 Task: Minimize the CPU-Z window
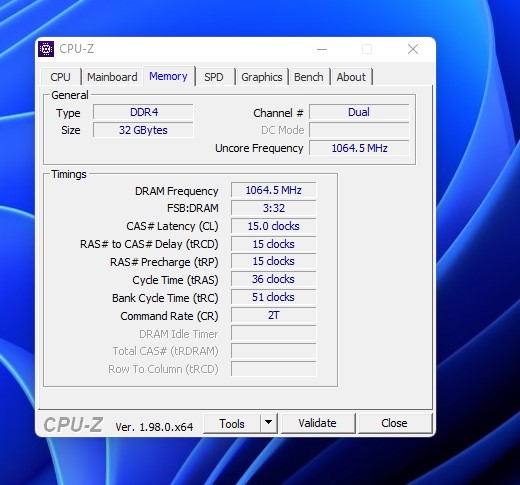[x=322, y=49]
